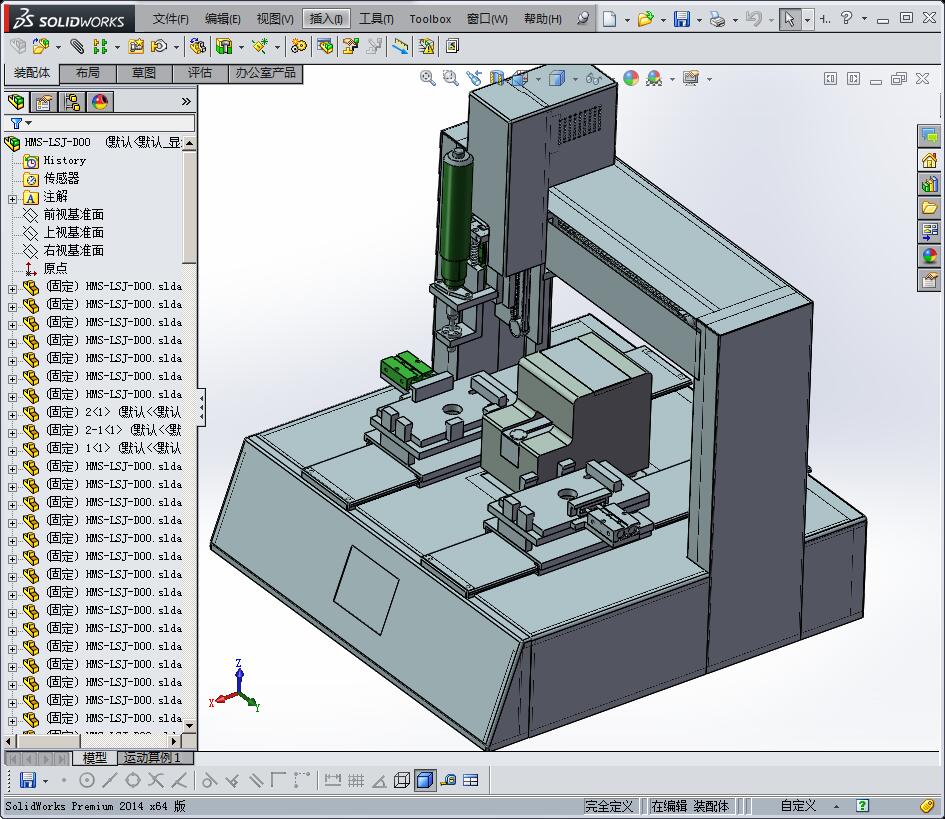This screenshot has height=819, width=945.
Task: Open the Edit Appearance color sphere icon
Action: (x=631, y=78)
